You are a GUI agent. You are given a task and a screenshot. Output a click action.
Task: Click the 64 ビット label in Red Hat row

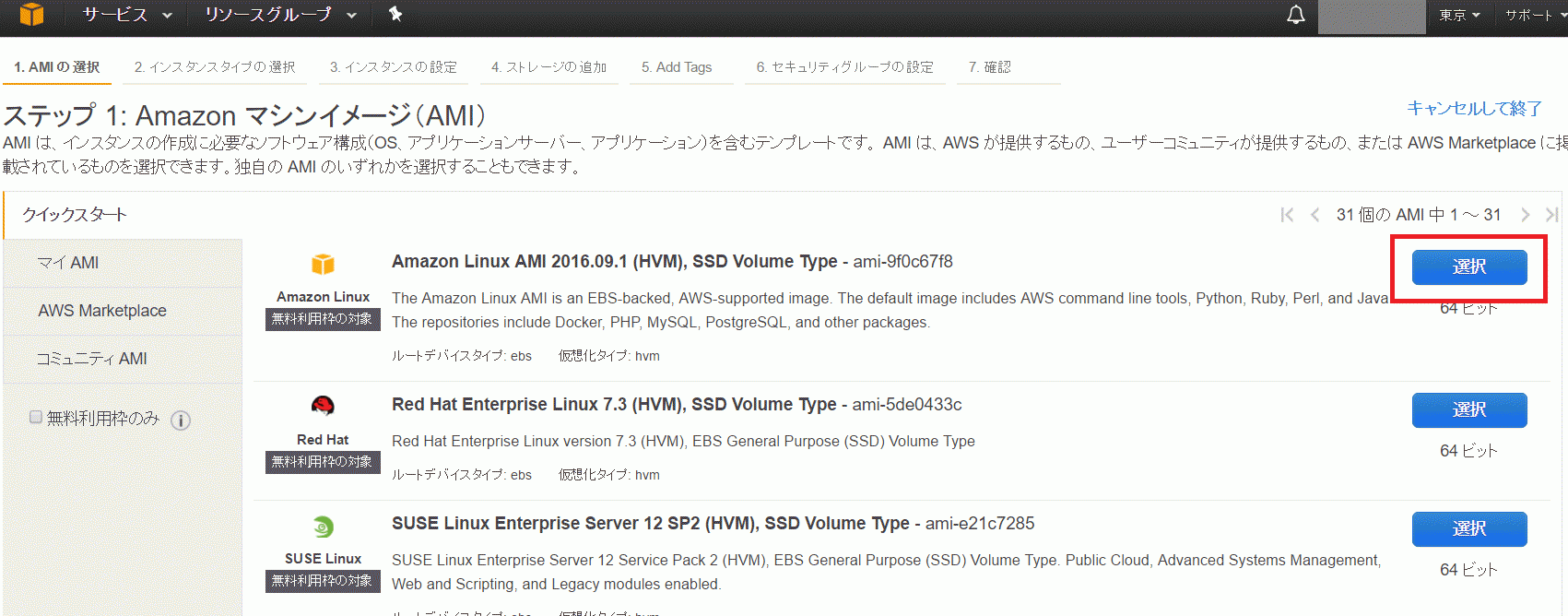(1469, 451)
